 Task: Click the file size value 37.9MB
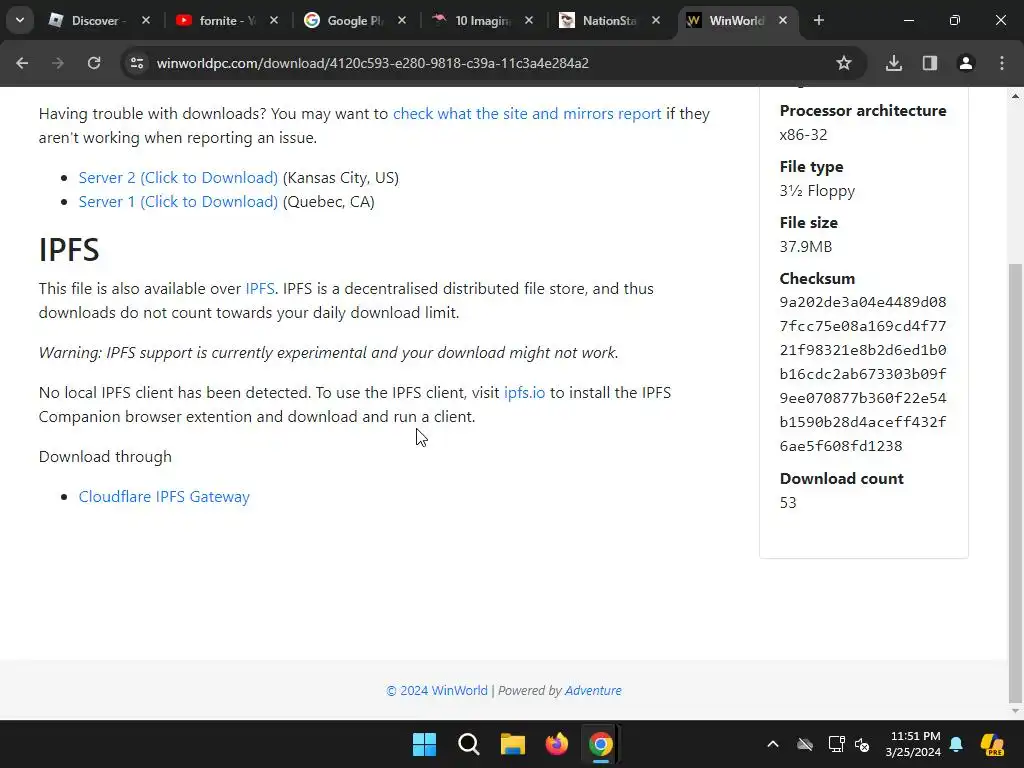click(x=806, y=247)
